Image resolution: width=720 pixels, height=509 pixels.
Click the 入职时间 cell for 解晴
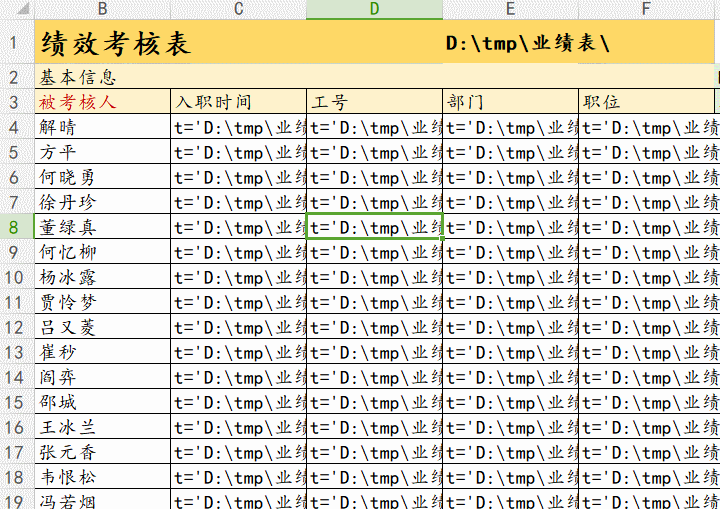coord(238,126)
